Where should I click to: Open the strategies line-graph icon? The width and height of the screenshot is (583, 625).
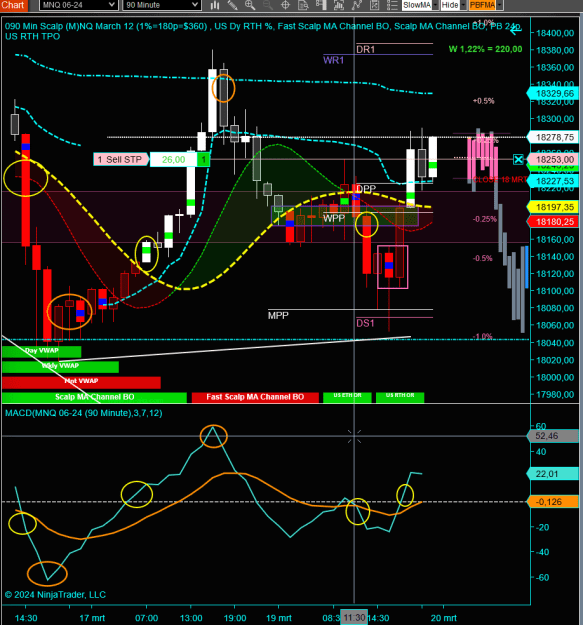[x=357, y=5]
